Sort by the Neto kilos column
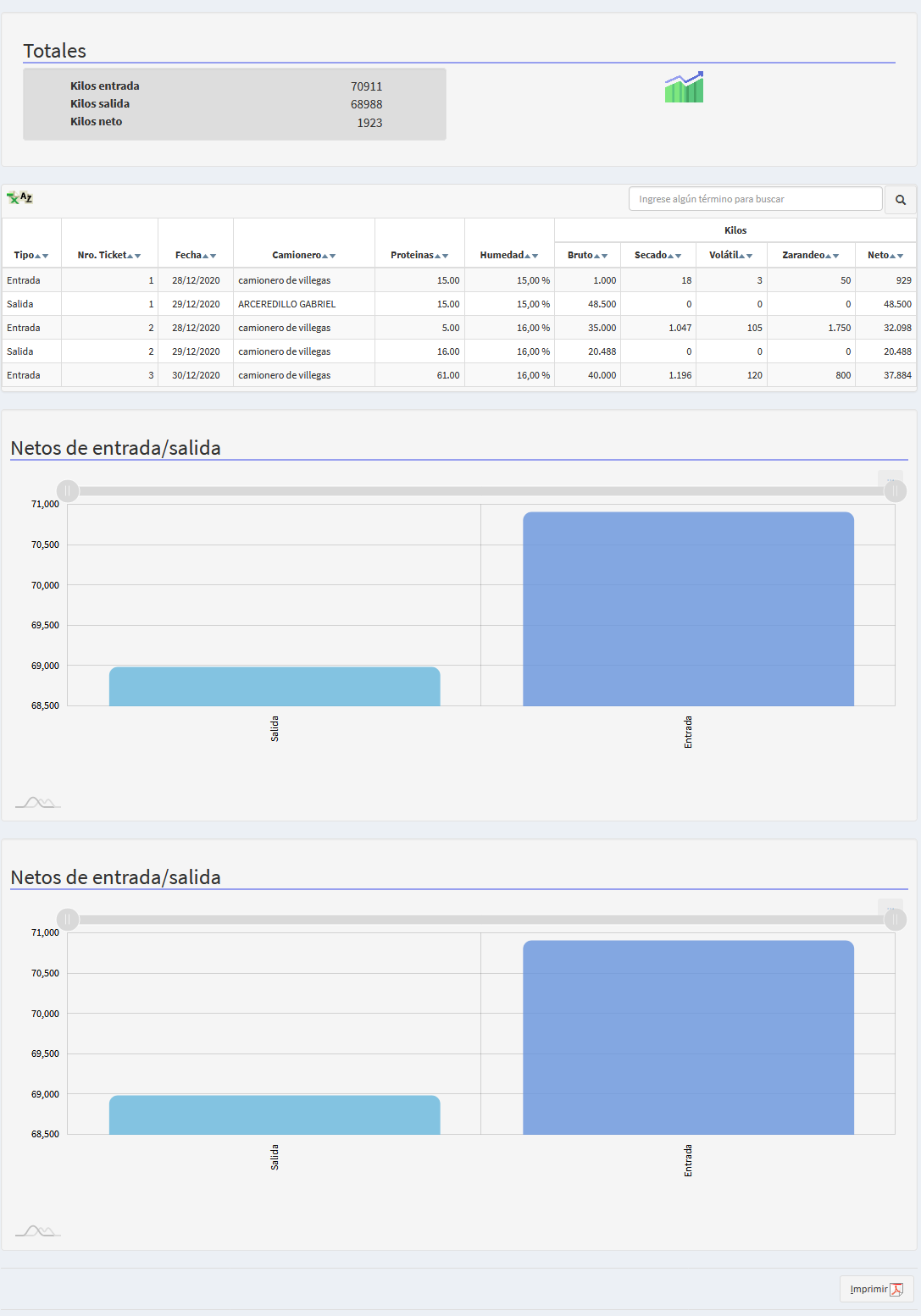 (885, 255)
